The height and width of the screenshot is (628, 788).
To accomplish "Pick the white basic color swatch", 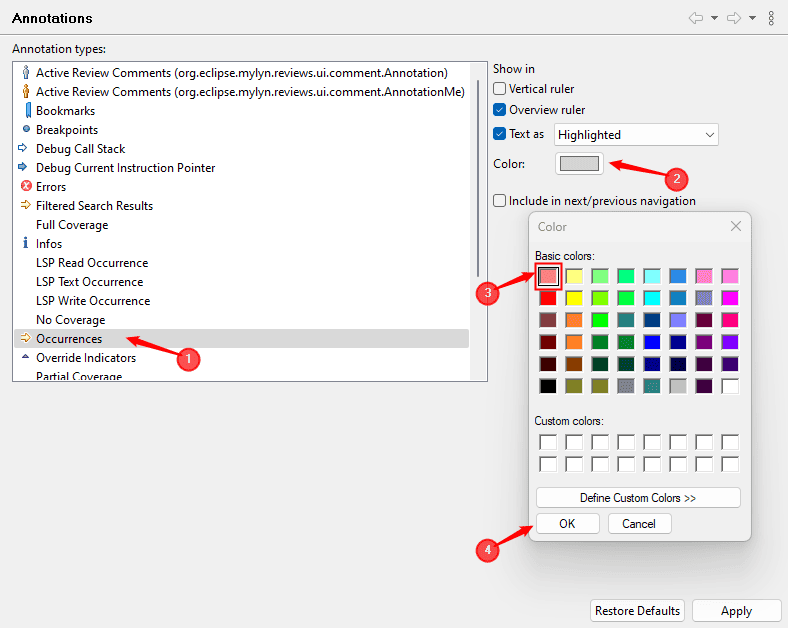I will tap(730, 386).
